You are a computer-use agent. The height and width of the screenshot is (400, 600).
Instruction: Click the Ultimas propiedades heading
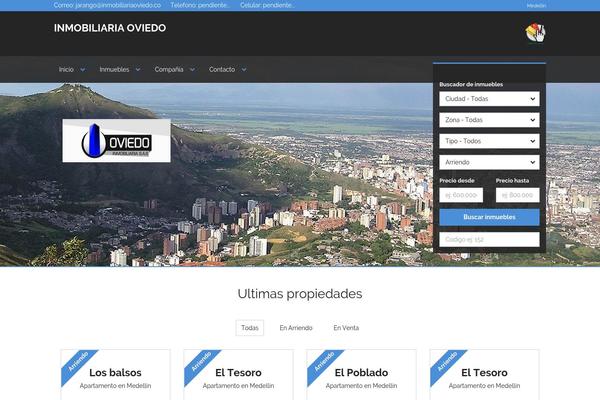tap(300, 294)
